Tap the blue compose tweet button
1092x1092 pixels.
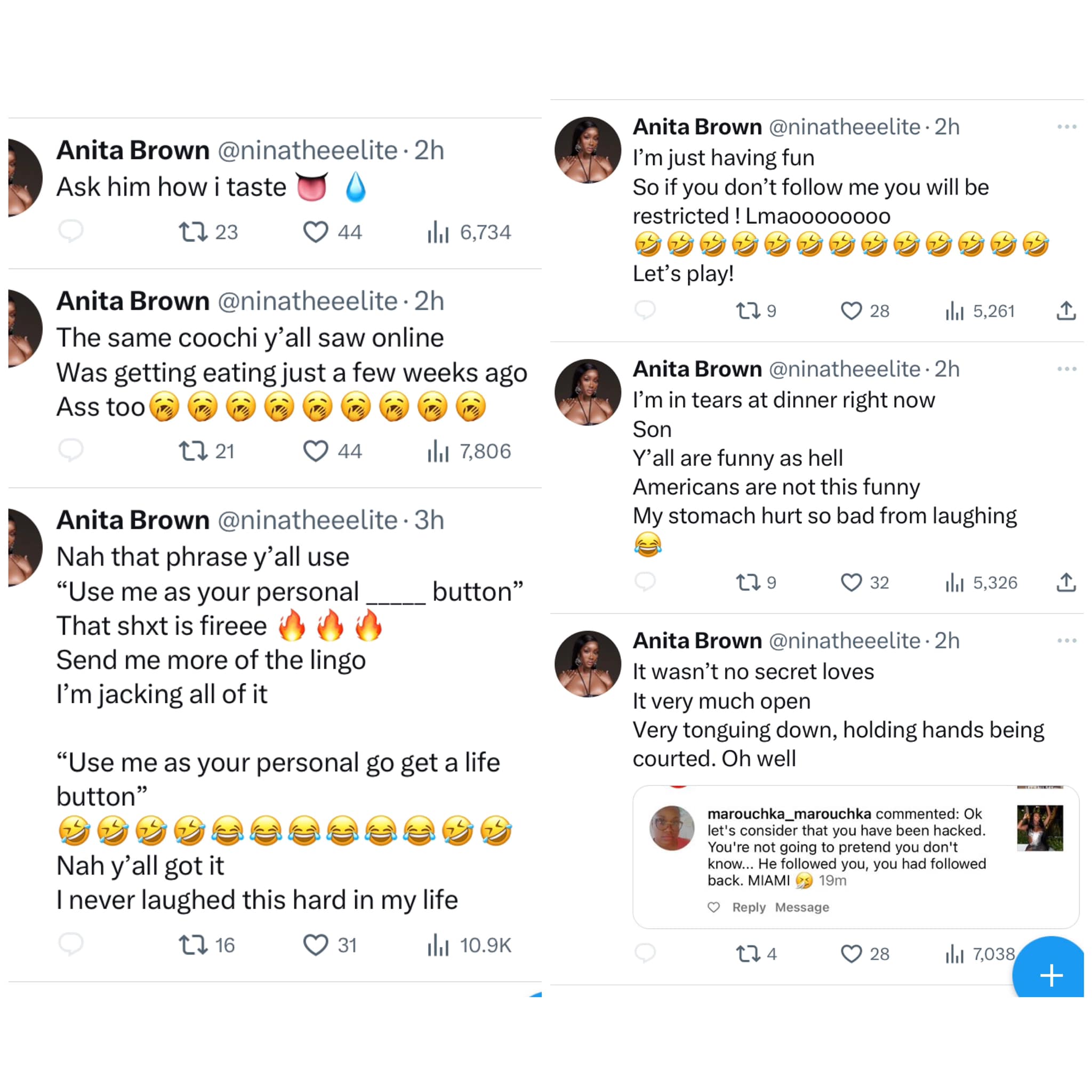[1051, 975]
